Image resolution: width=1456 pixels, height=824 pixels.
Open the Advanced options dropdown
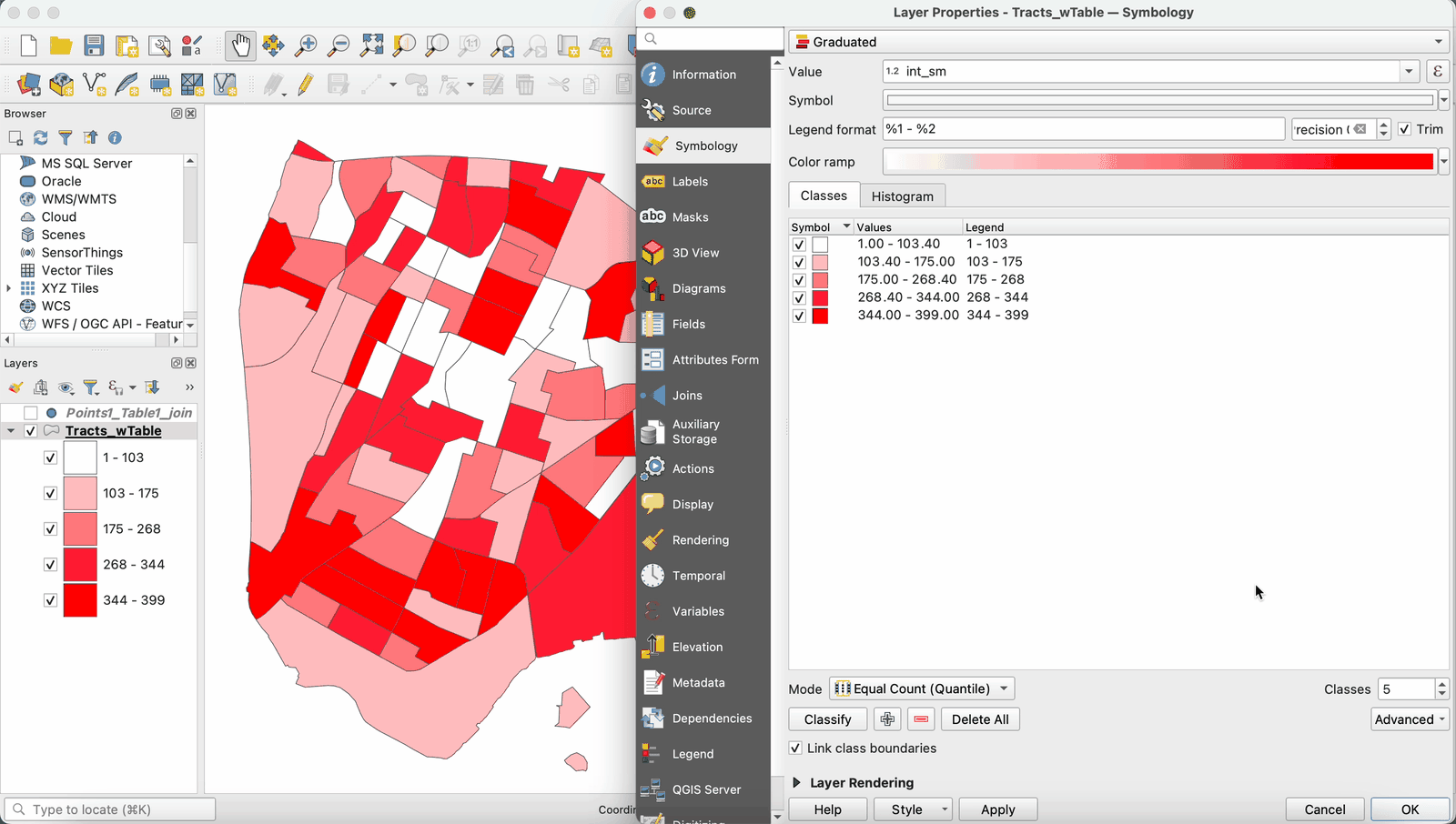tap(1410, 718)
